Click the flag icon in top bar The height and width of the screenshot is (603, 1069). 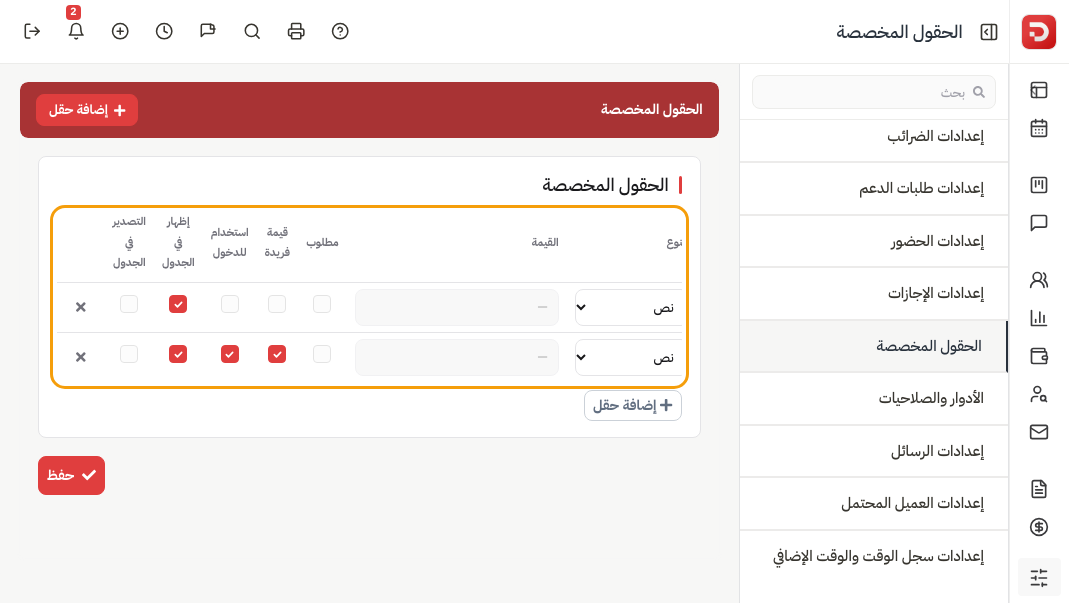click(208, 31)
